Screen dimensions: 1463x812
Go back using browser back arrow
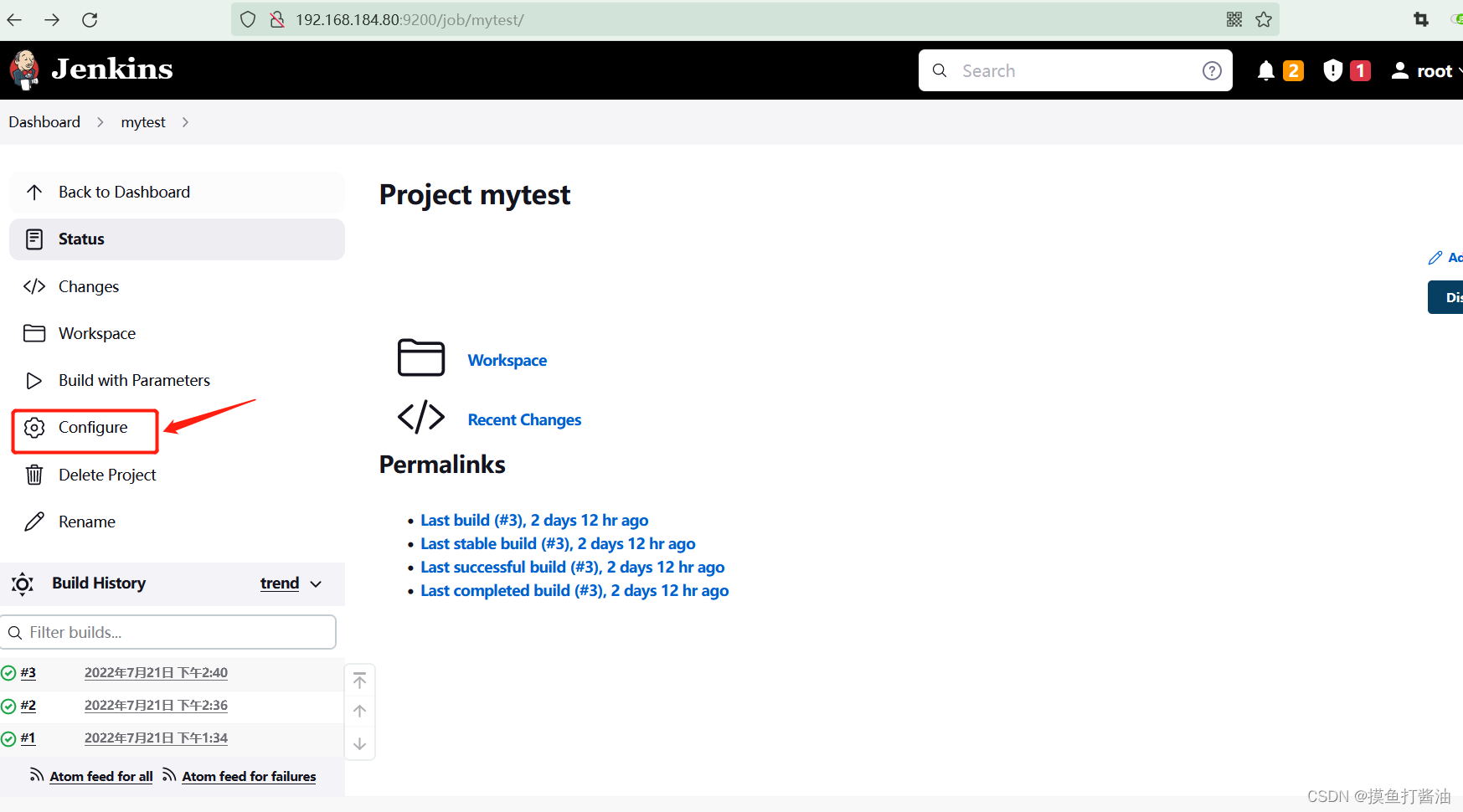[14, 19]
